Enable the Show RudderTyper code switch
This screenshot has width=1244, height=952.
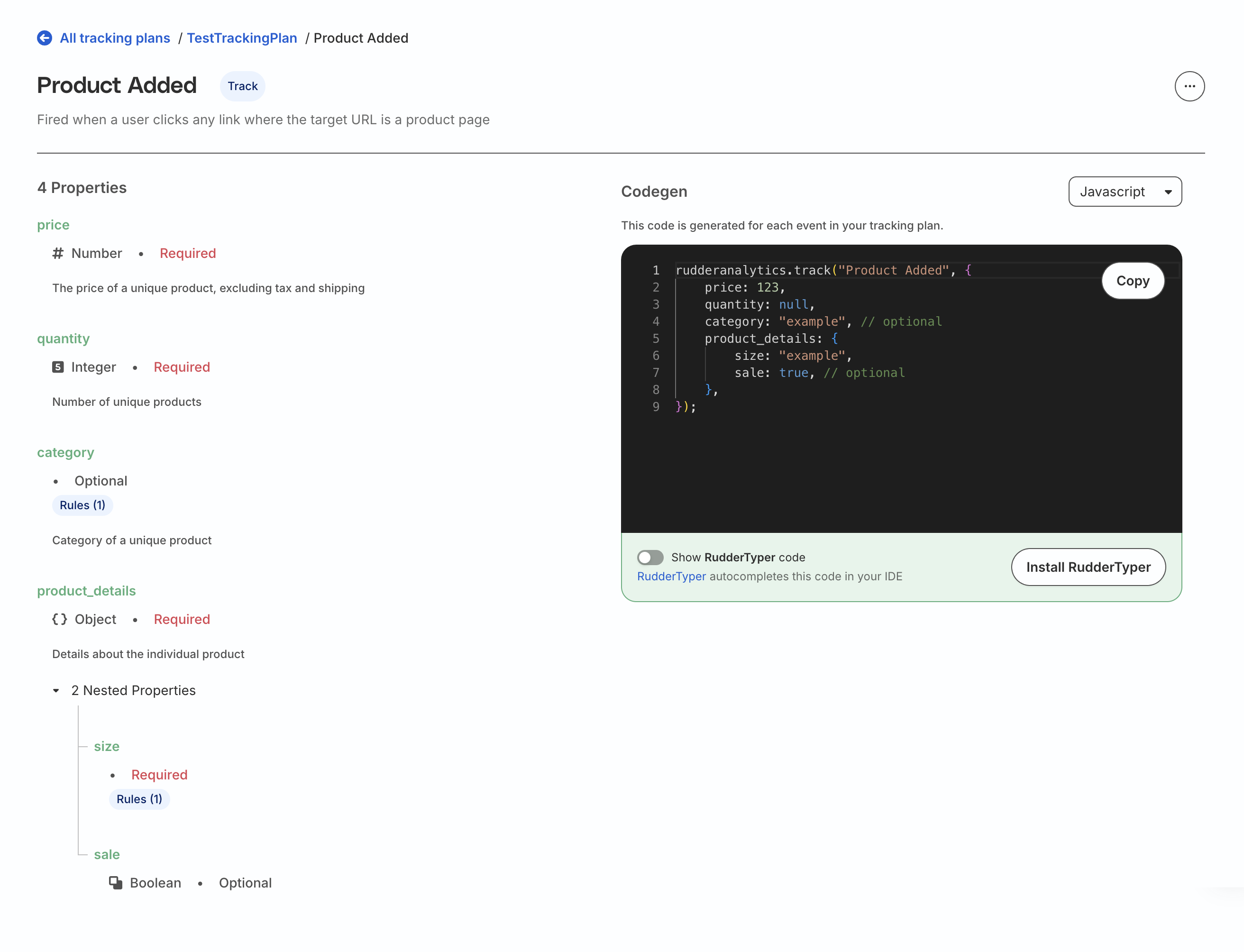650,558
